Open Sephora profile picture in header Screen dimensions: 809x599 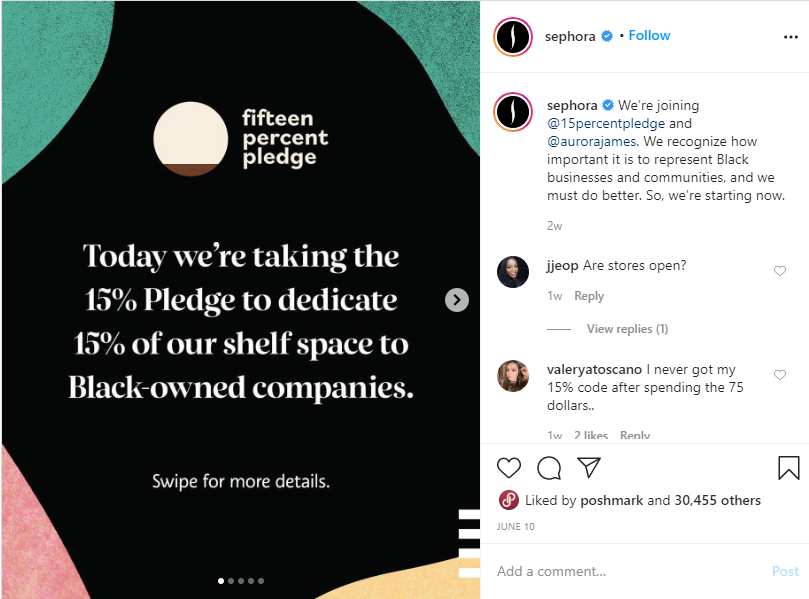pos(513,37)
